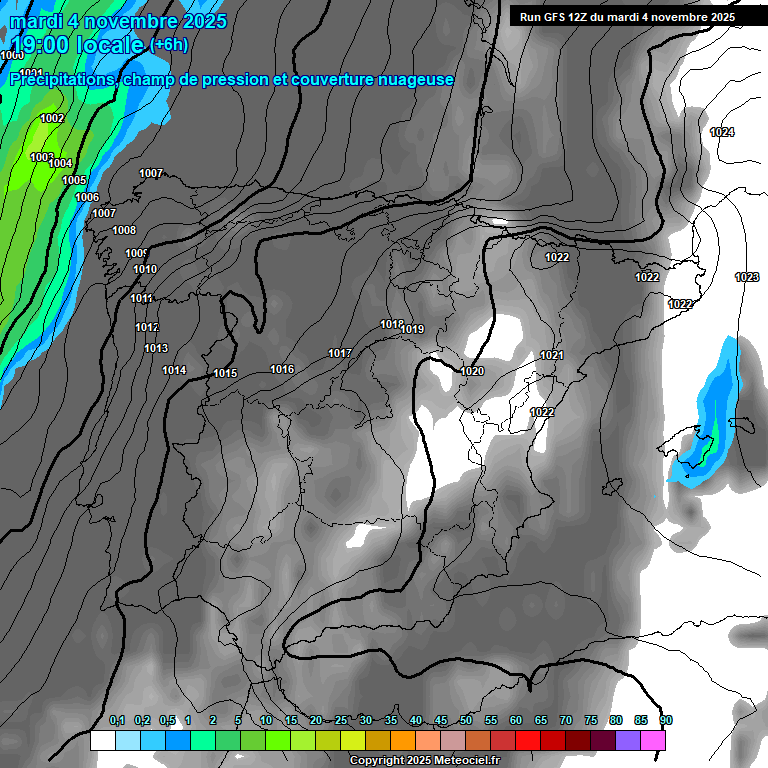Select the 1006 pressure label
Screen dimensions: 768x768
point(87,197)
